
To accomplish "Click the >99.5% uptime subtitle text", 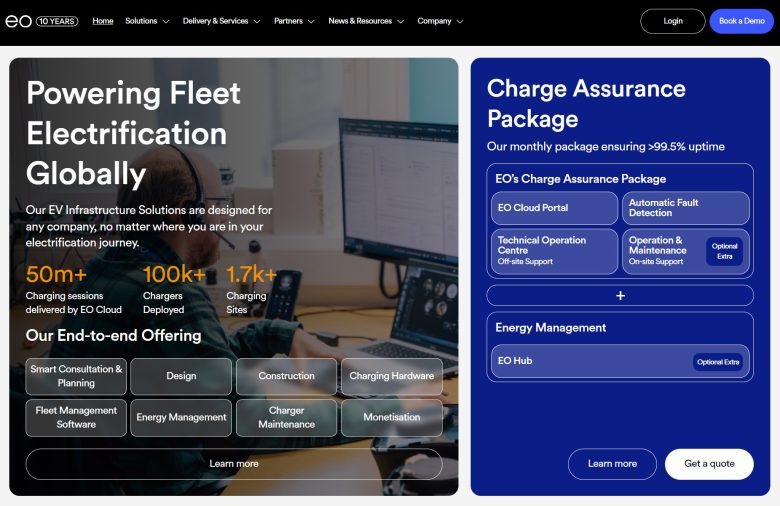I will (x=605, y=146).
